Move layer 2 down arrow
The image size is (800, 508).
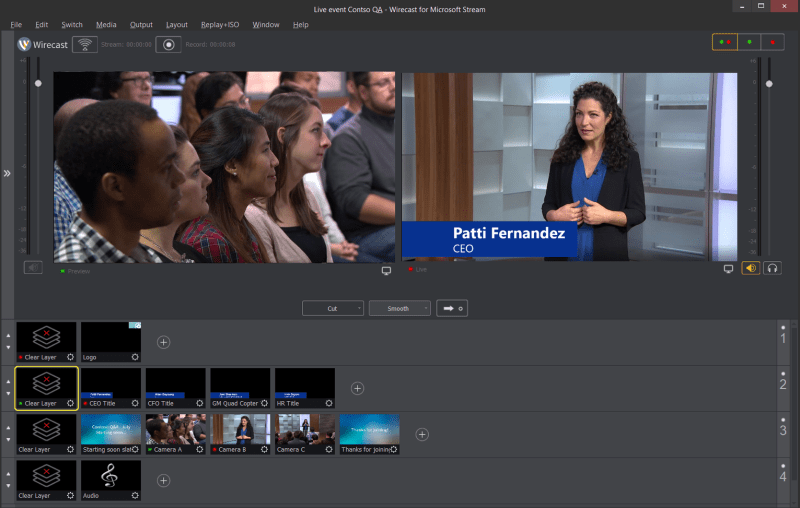click(x=8, y=394)
